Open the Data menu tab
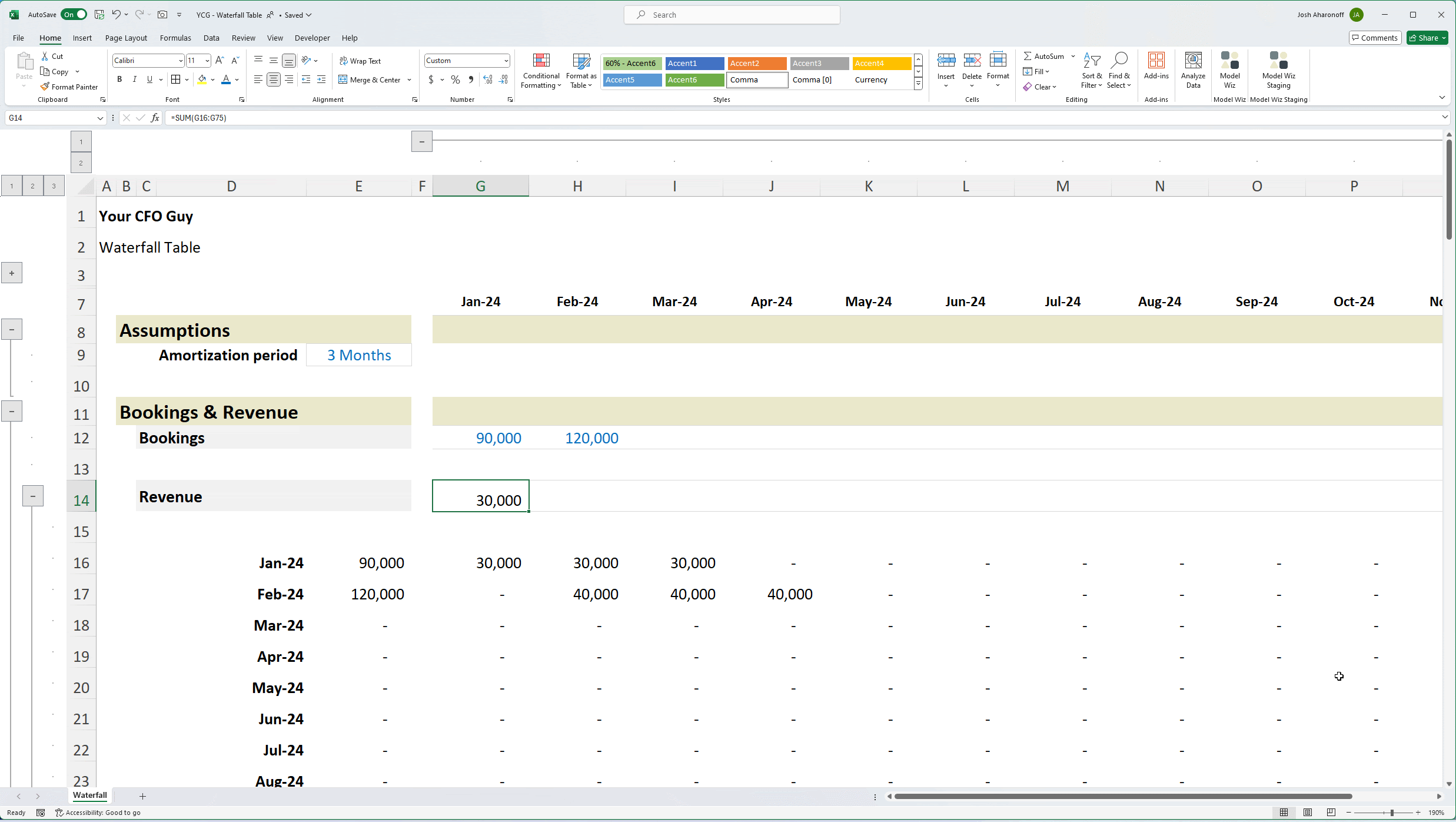The height and width of the screenshot is (822, 1456). click(211, 37)
